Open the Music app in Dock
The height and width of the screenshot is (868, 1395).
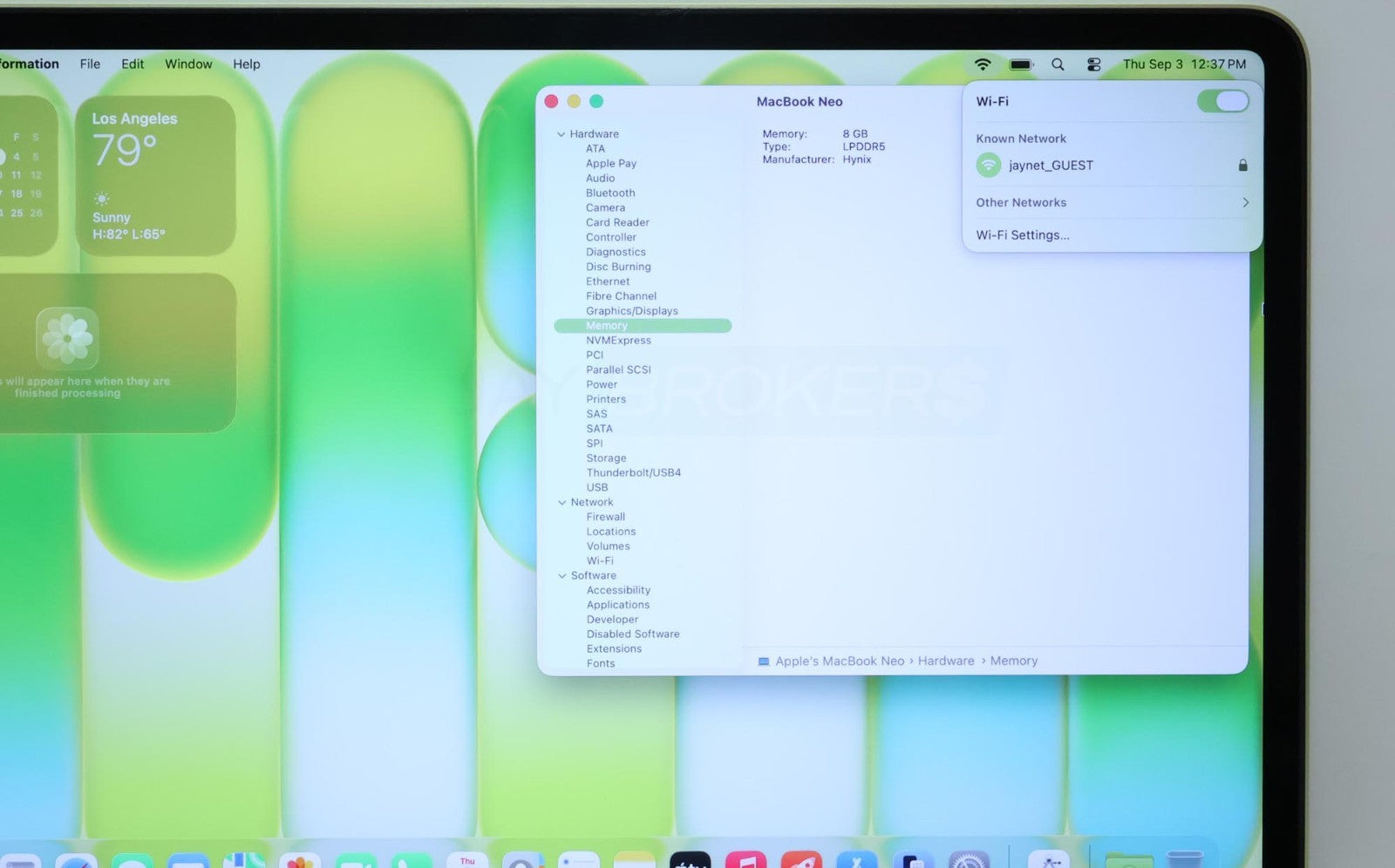pos(746,860)
